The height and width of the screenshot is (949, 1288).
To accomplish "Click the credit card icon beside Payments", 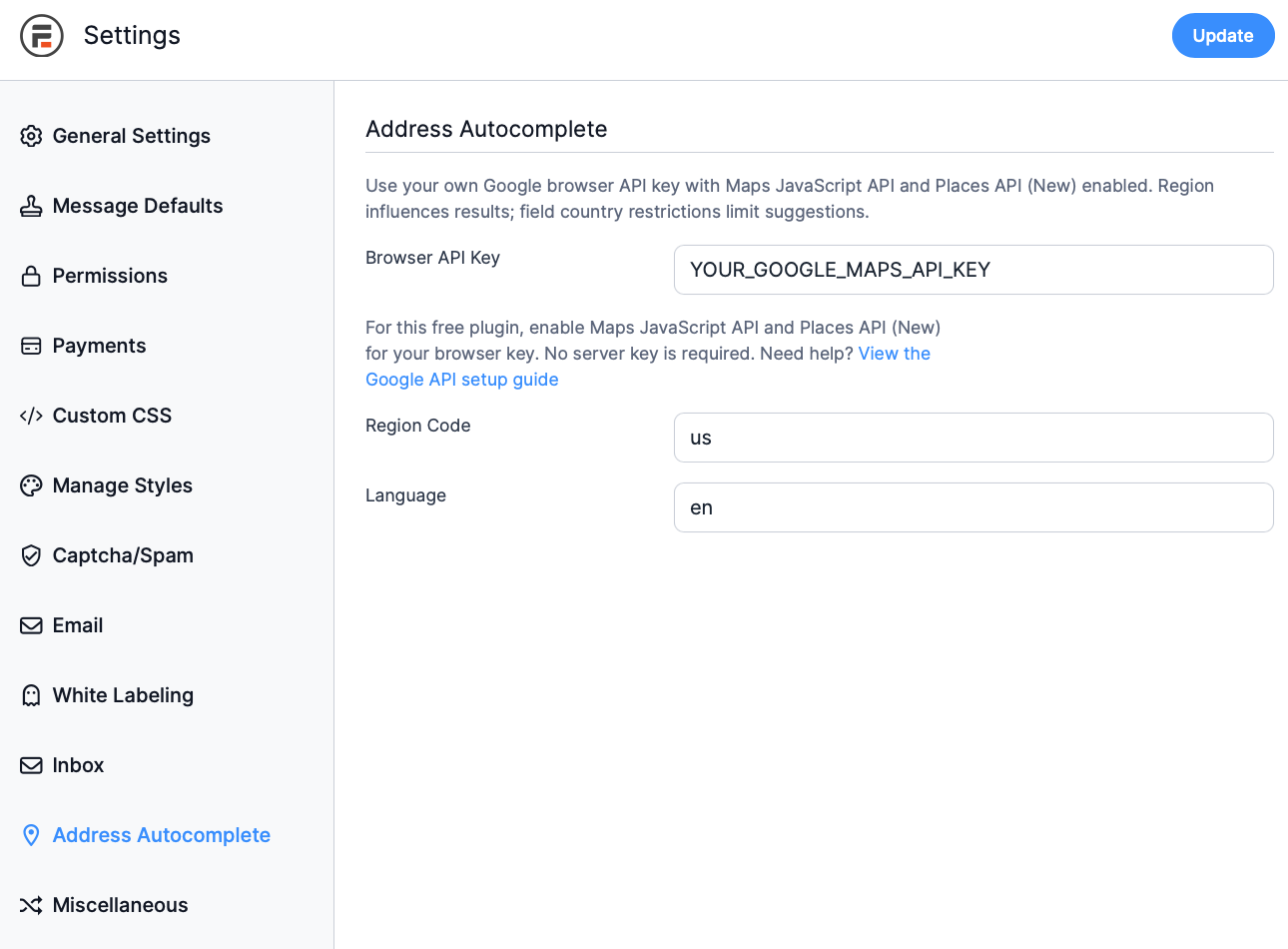I will (31, 346).
